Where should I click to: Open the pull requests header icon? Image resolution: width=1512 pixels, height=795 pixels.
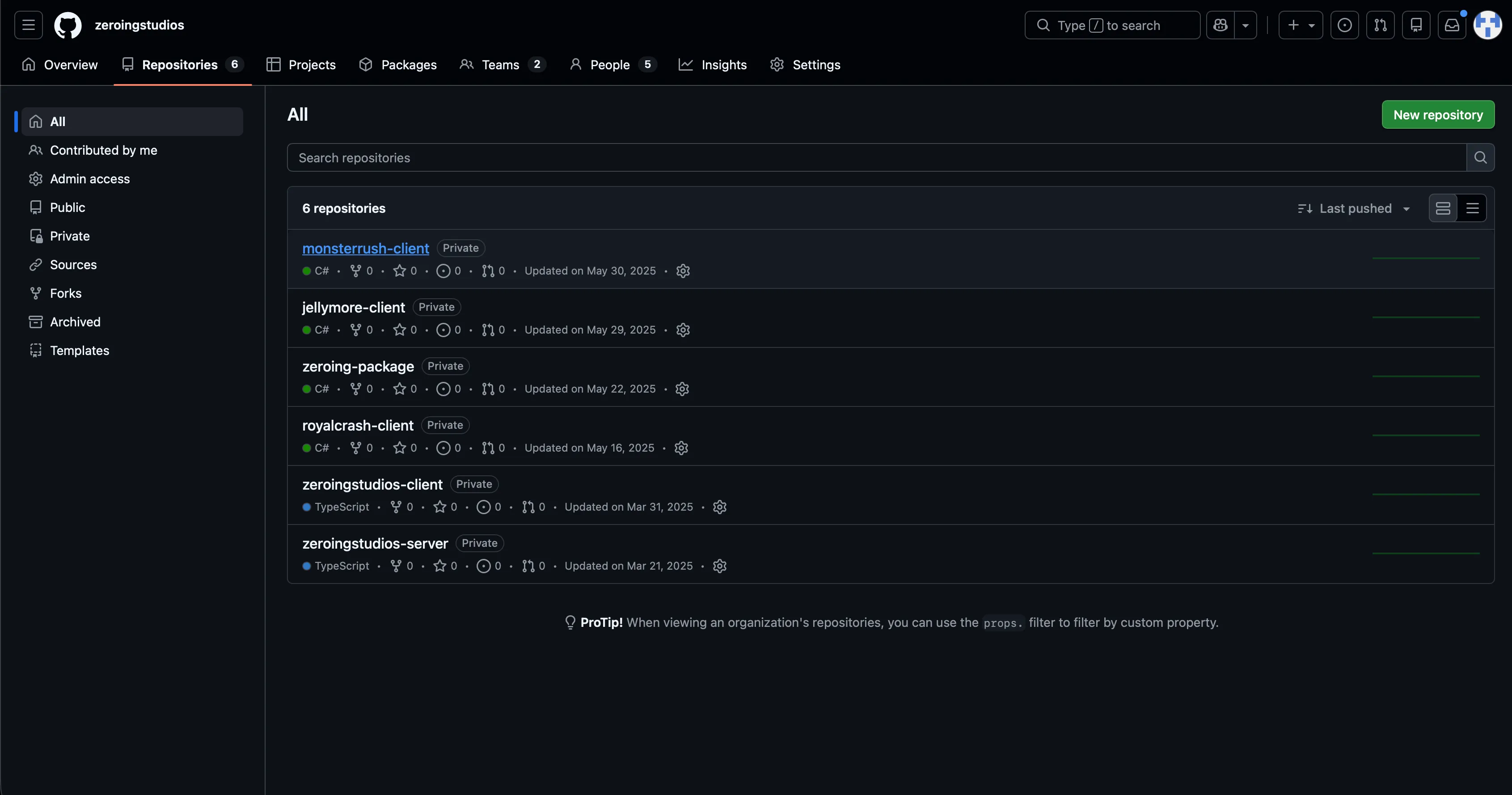click(x=1380, y=25)
